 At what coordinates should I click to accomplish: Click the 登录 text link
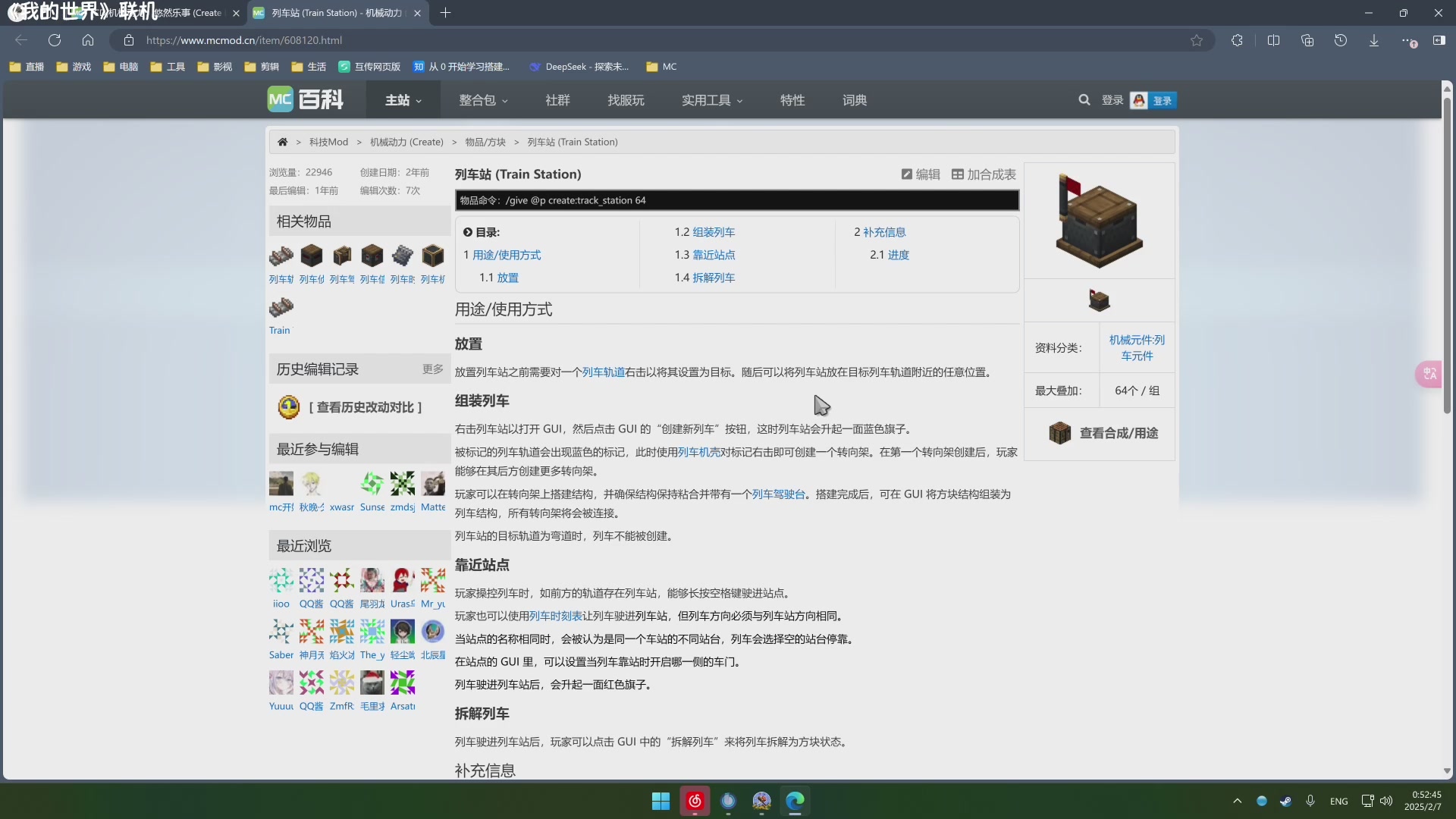1112,100
